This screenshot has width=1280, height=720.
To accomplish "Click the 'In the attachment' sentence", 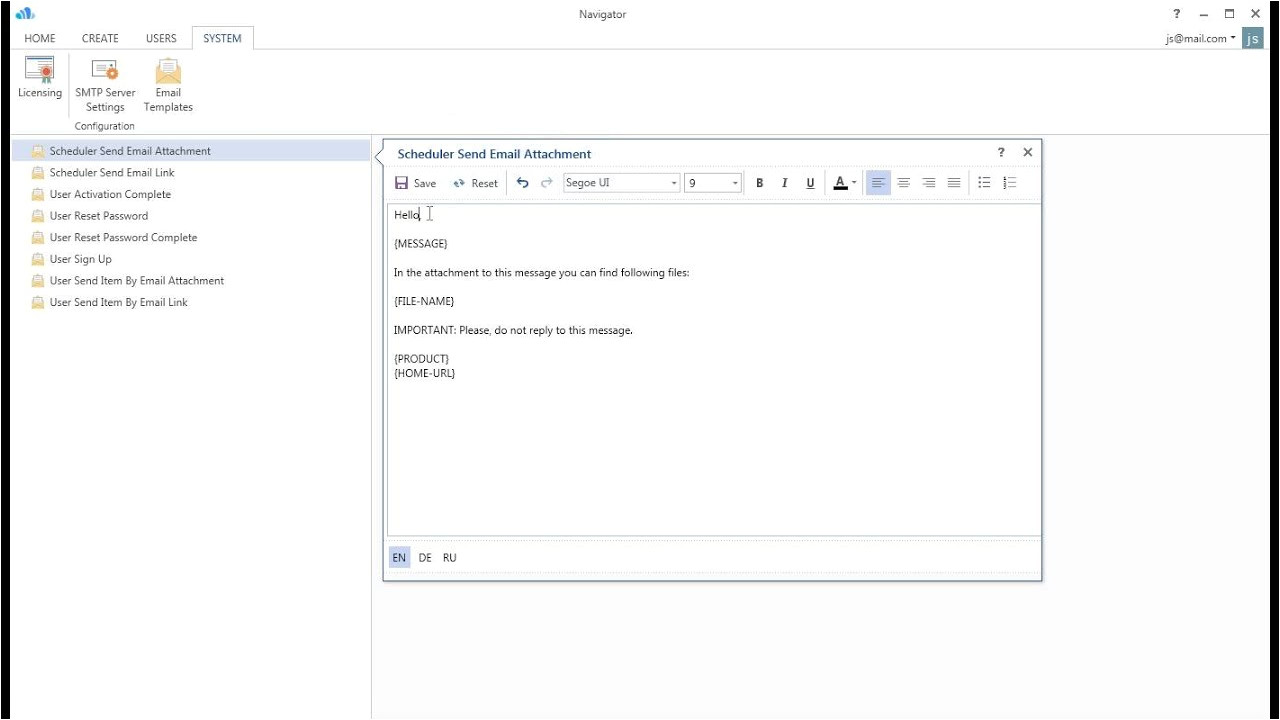I will pos(541,272).
